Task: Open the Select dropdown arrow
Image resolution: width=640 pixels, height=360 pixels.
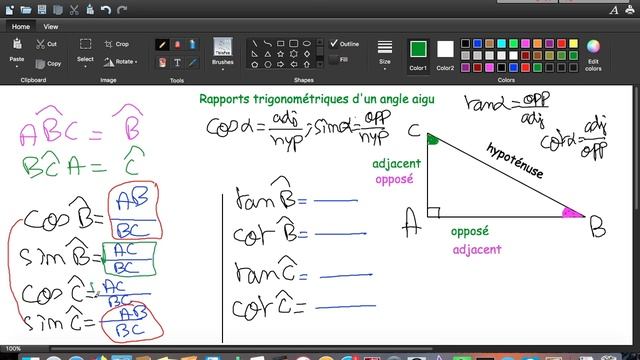Action: [x=85, y=66]
